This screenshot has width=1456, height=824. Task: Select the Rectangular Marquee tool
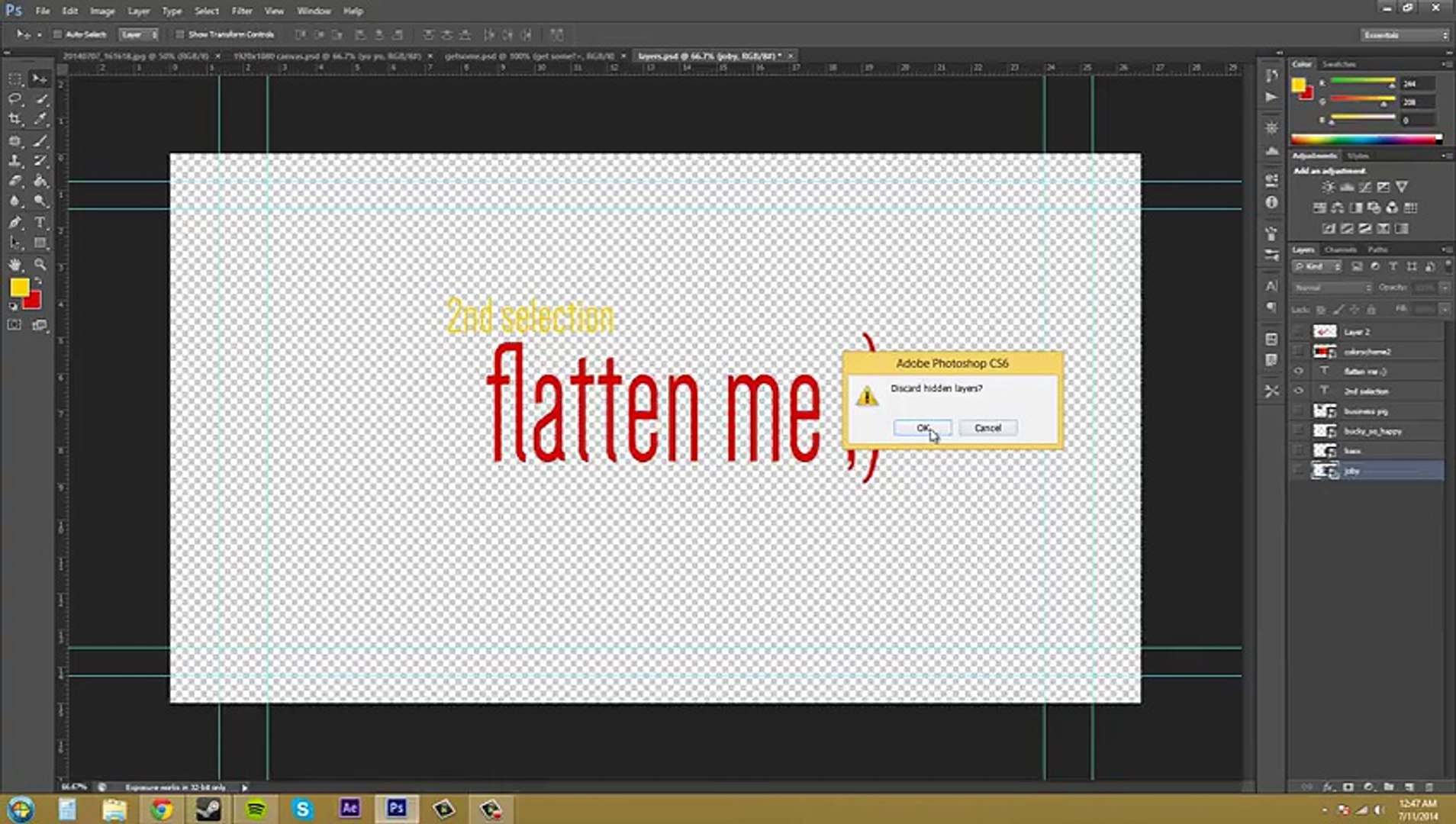click(x=14, y=79)
